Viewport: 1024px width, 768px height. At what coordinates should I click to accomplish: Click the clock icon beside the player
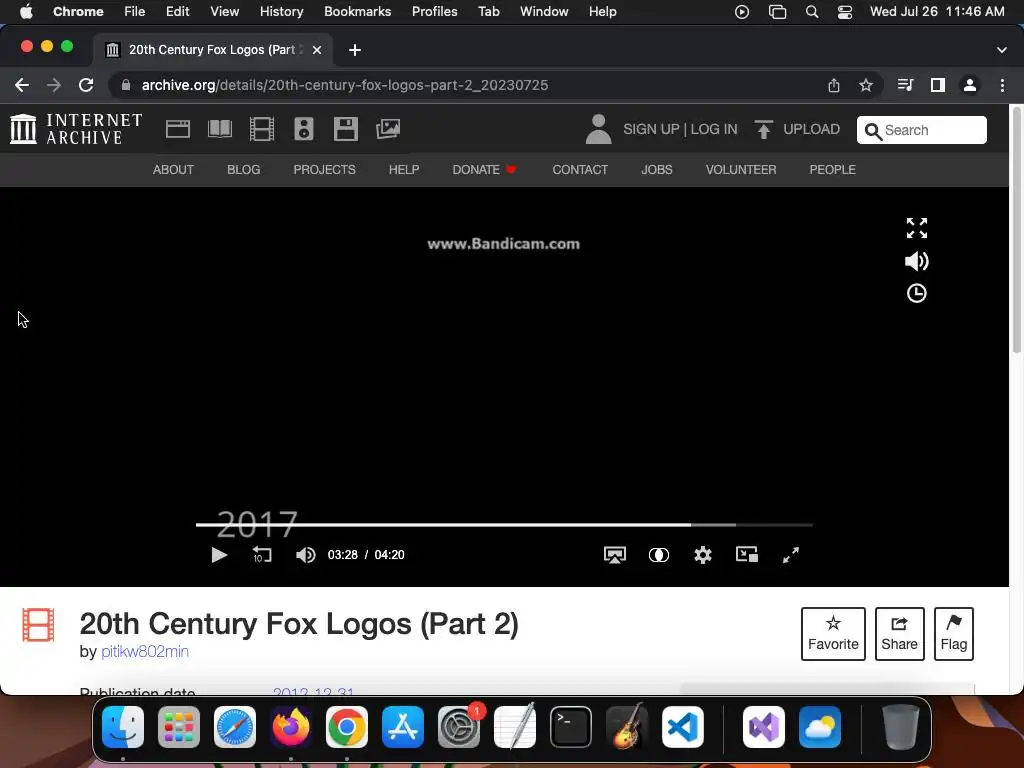pyautogui.click(x=917, y=293)
